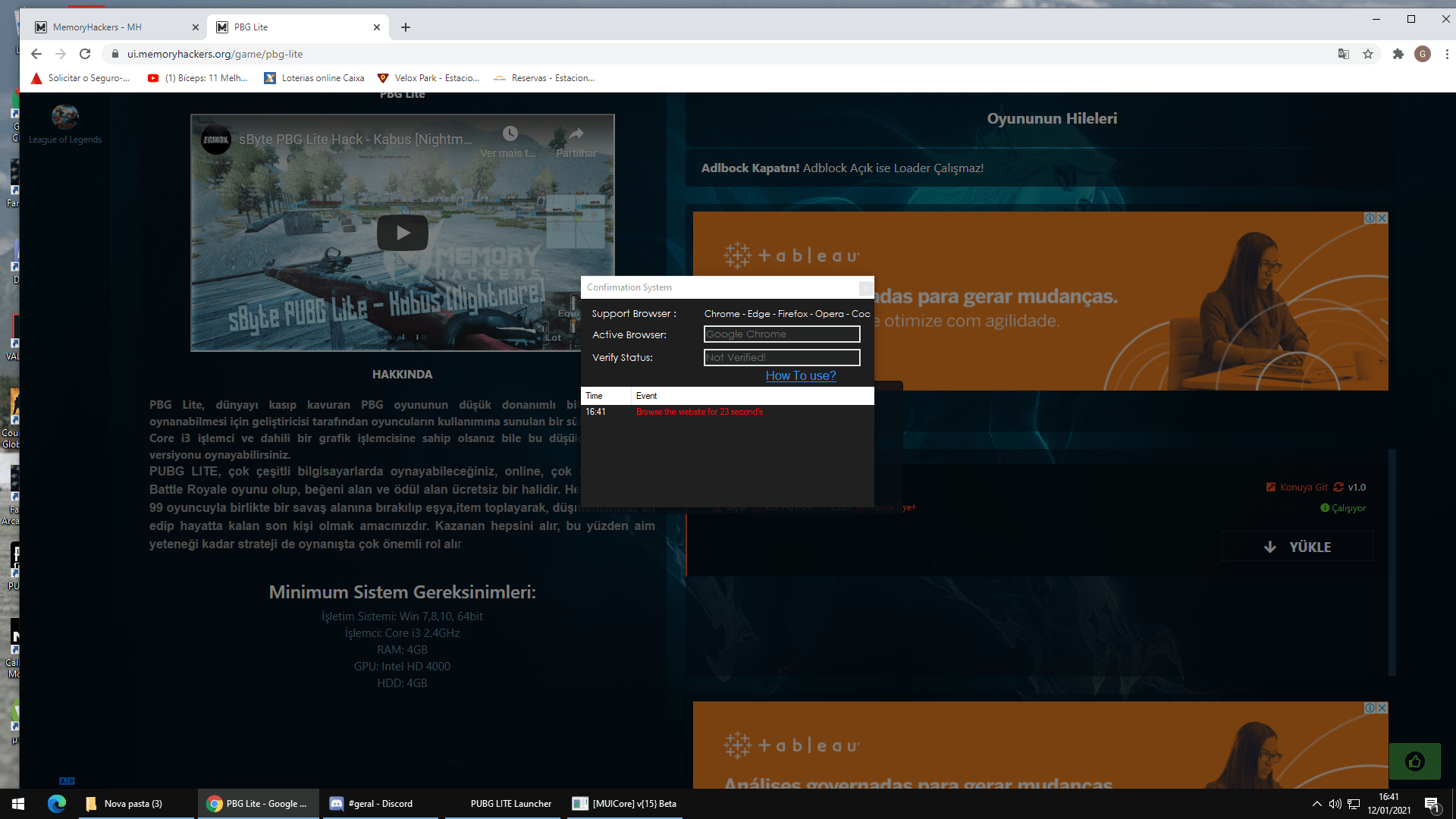Open a new browser tab
The width and height of the screenshot is (1456, 819).
click(406, 27)
